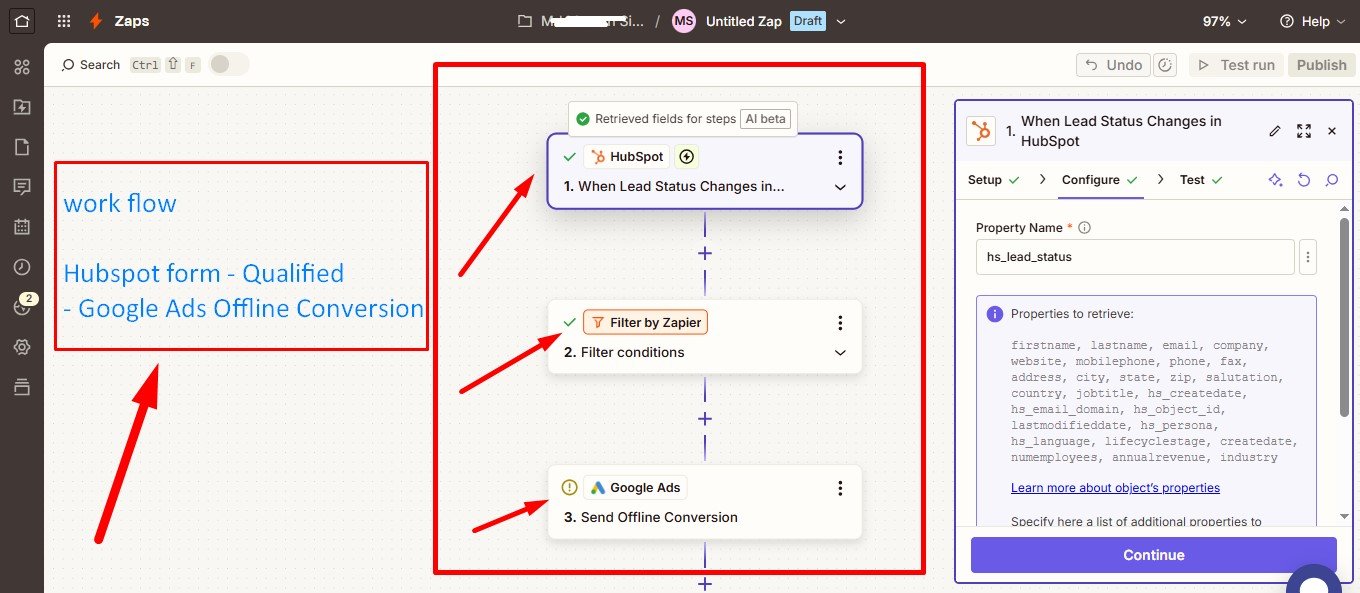This screenshot has height=593, width=1360.
Task: Click the AI beta badge
Action: (x=766, y=119)
